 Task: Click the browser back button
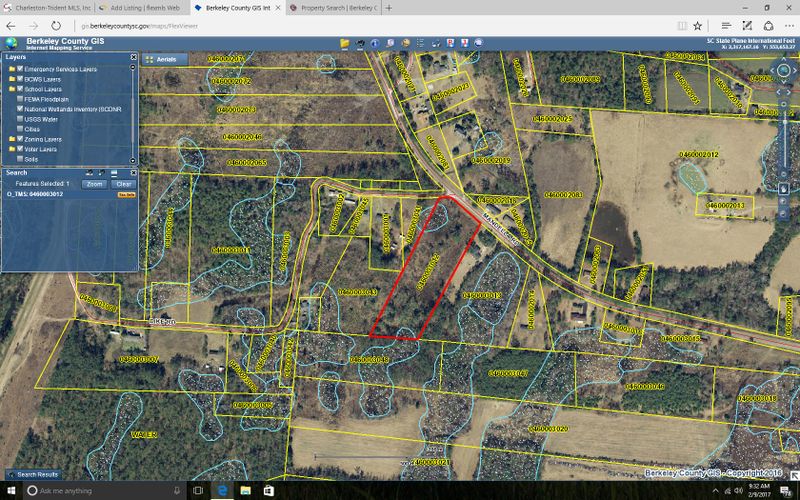[x=11, y=26]
